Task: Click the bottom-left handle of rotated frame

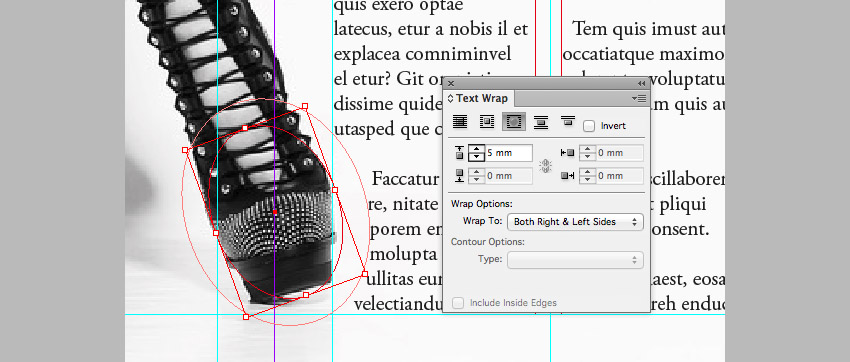Action: pyautogui.click(x=246, y=317)
